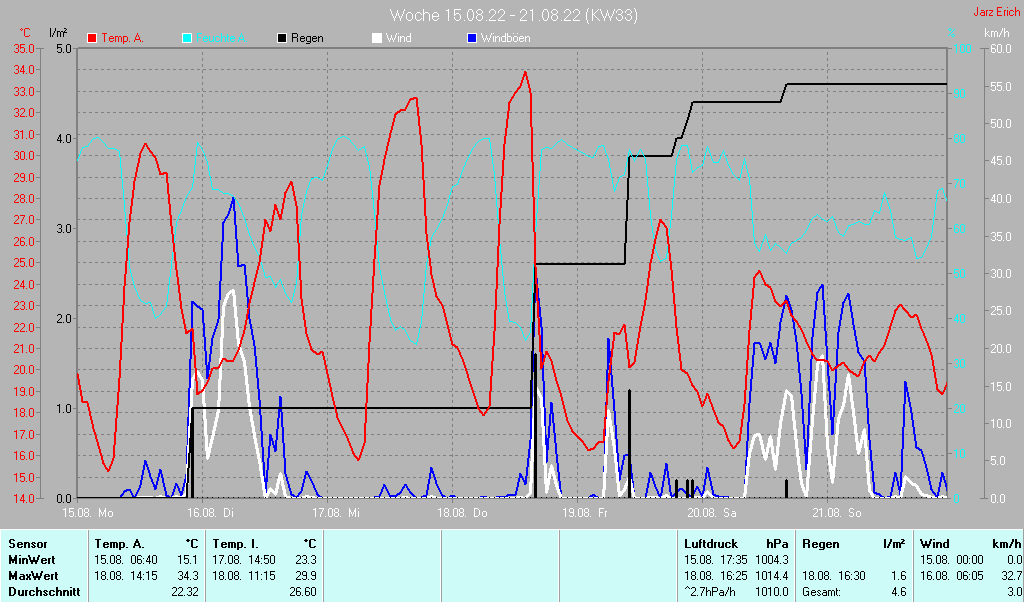The image size is (1024, 602).
Task: Click the '19.08. Fr' date label
Action: [x=585, y=513]
